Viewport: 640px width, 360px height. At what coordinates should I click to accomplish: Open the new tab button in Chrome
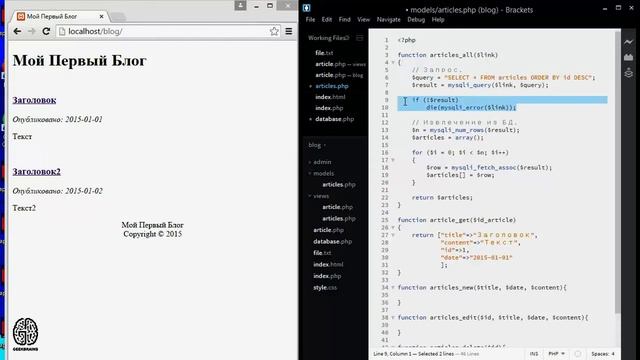tap(118, 17)
